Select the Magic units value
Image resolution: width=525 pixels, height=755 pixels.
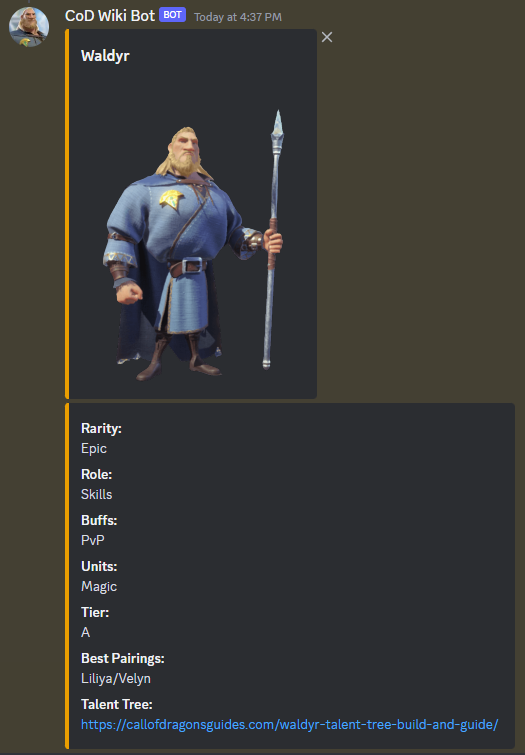click(x=99, y=586)
